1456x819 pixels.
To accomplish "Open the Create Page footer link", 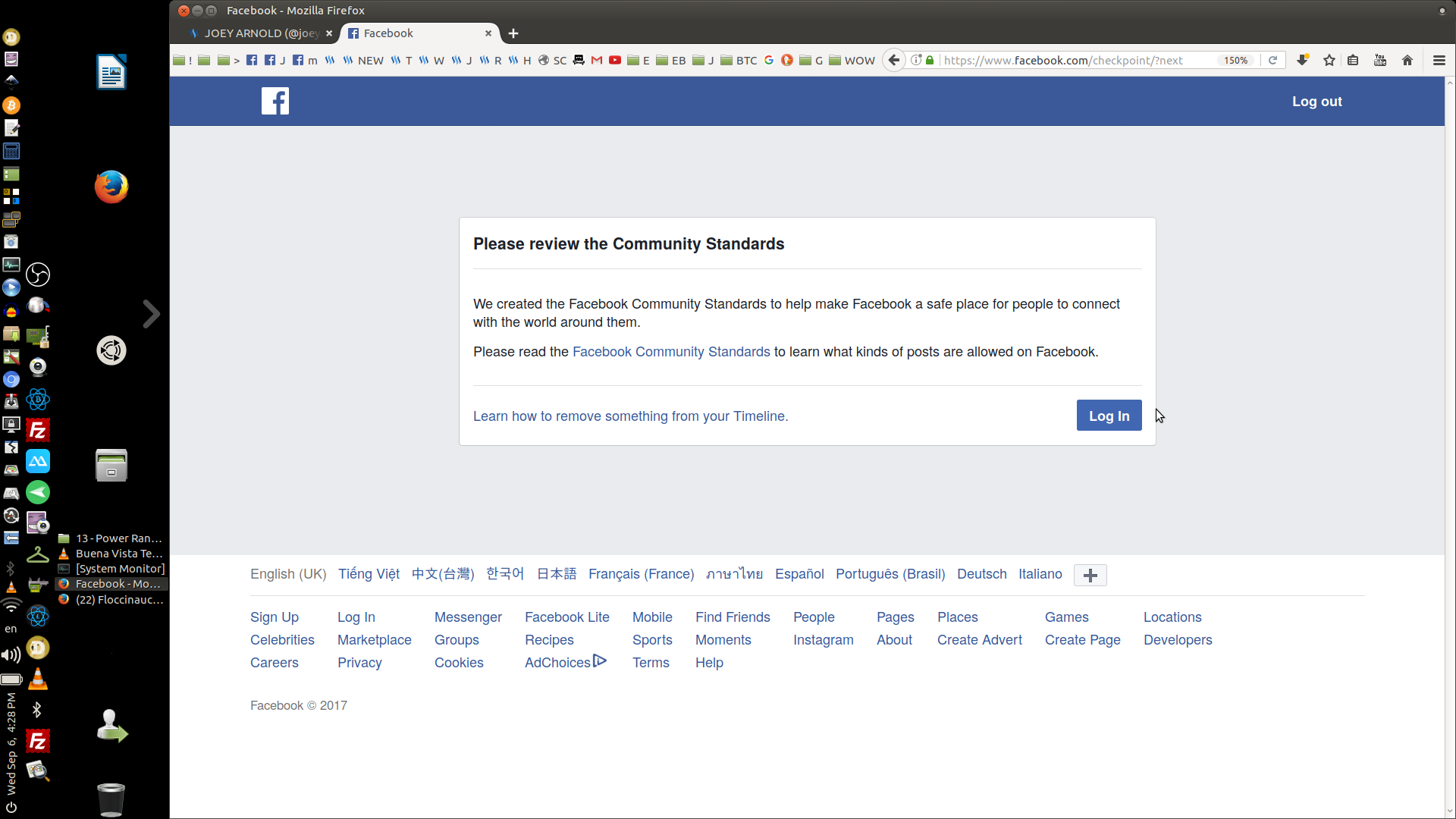I will (x=1082, y=640).
